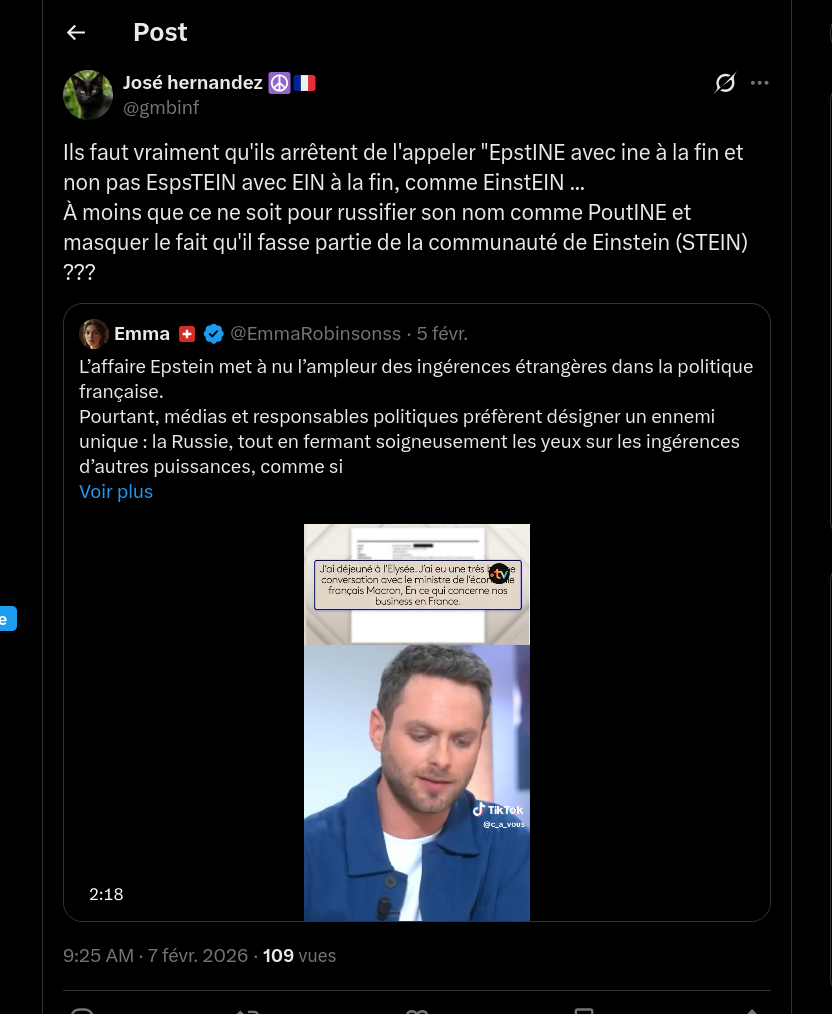Image resolution: width=832 pixels, height=1014 pixels.
Task: Open Grok explain icon on José's post
Action: (x=725, y=83)
